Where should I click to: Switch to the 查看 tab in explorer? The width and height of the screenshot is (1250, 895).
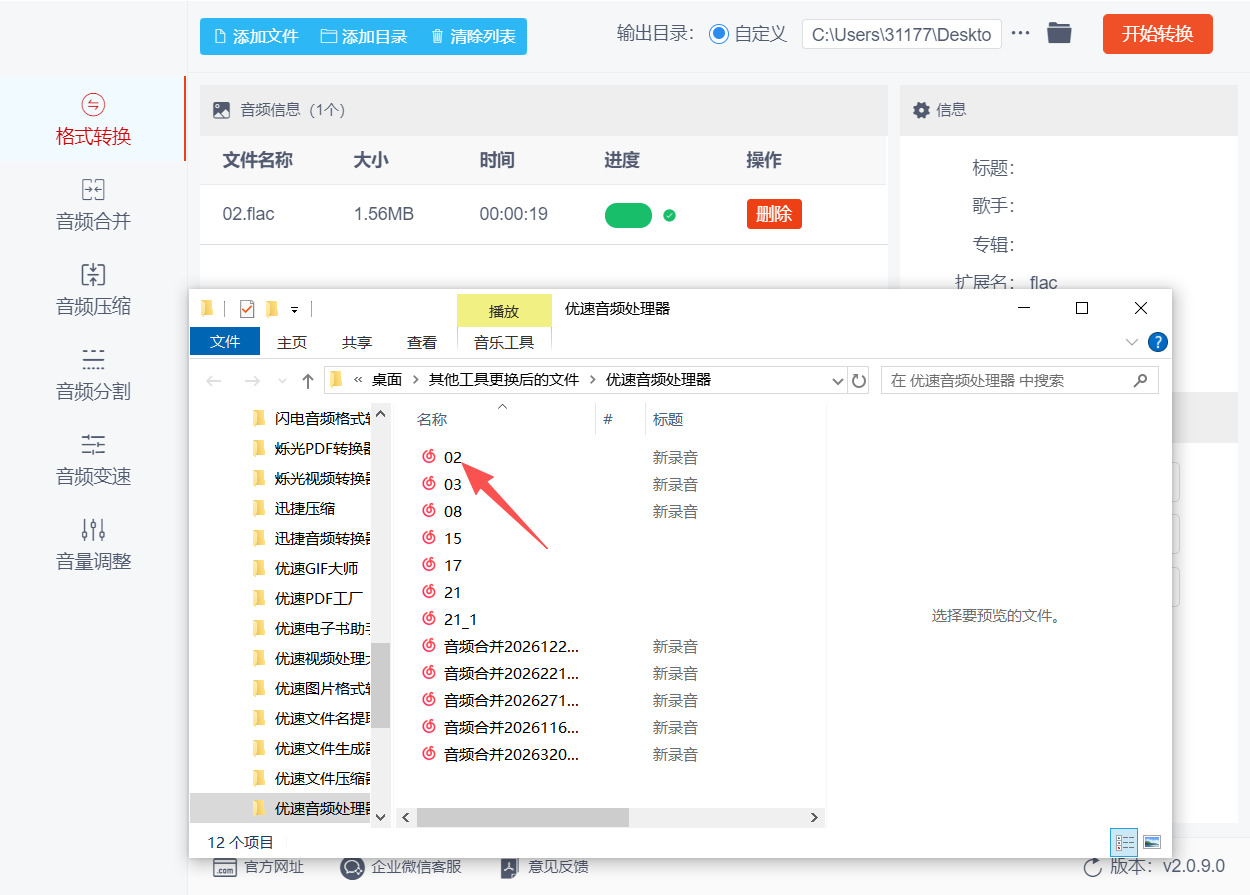(421, 341)
